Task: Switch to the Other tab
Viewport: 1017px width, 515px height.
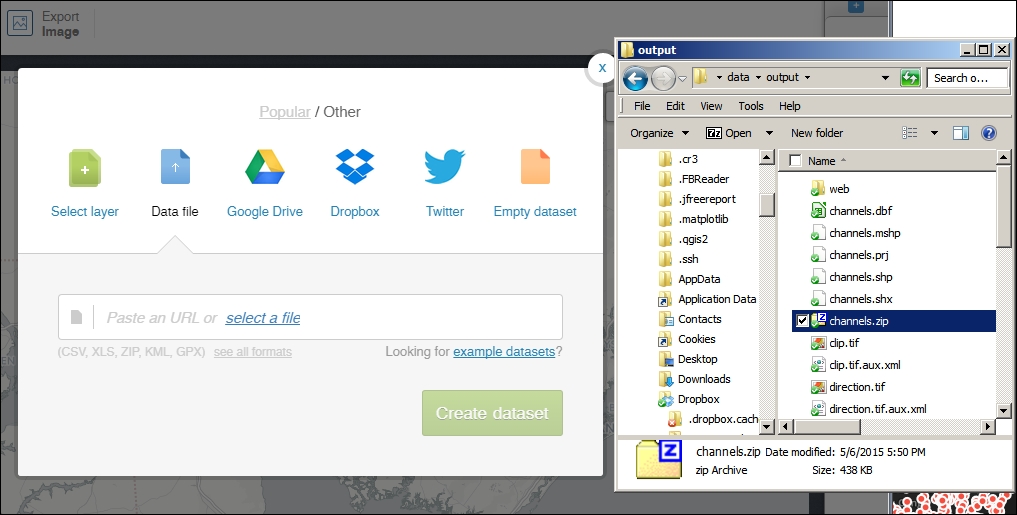Action: pos(342,112)
